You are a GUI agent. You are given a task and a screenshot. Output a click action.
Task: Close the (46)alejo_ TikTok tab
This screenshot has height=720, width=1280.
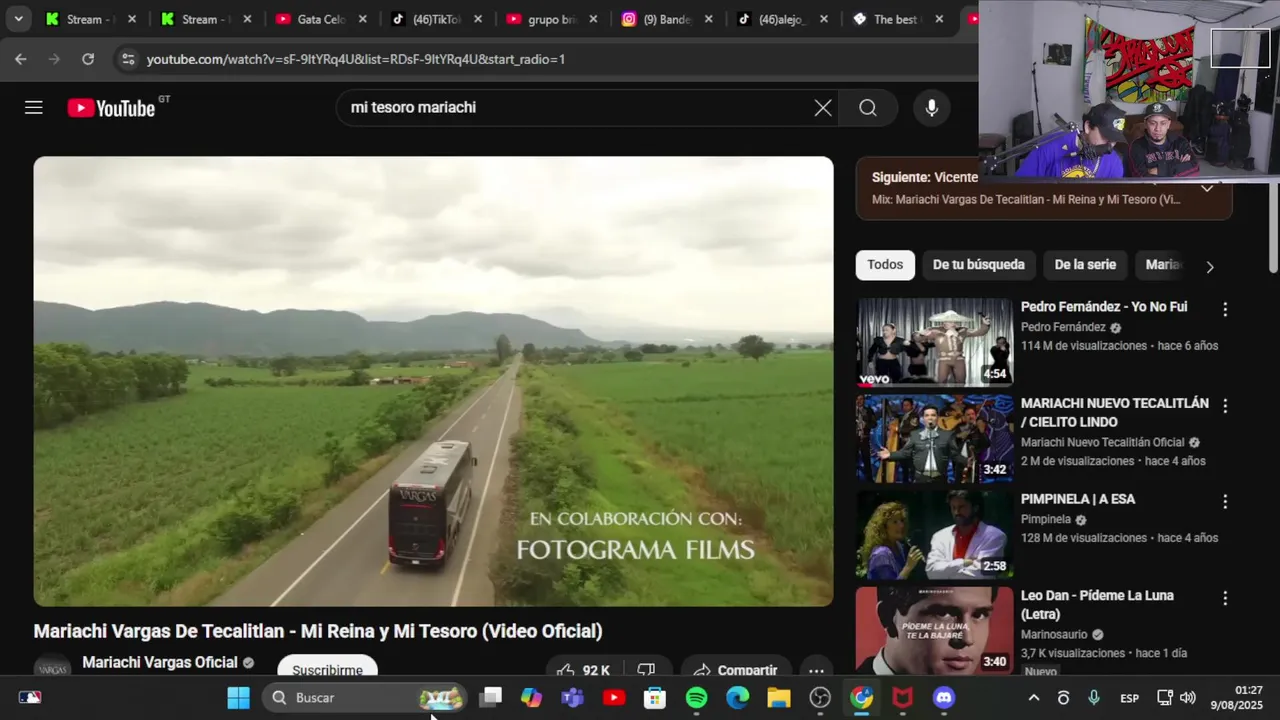pos(824,19)
